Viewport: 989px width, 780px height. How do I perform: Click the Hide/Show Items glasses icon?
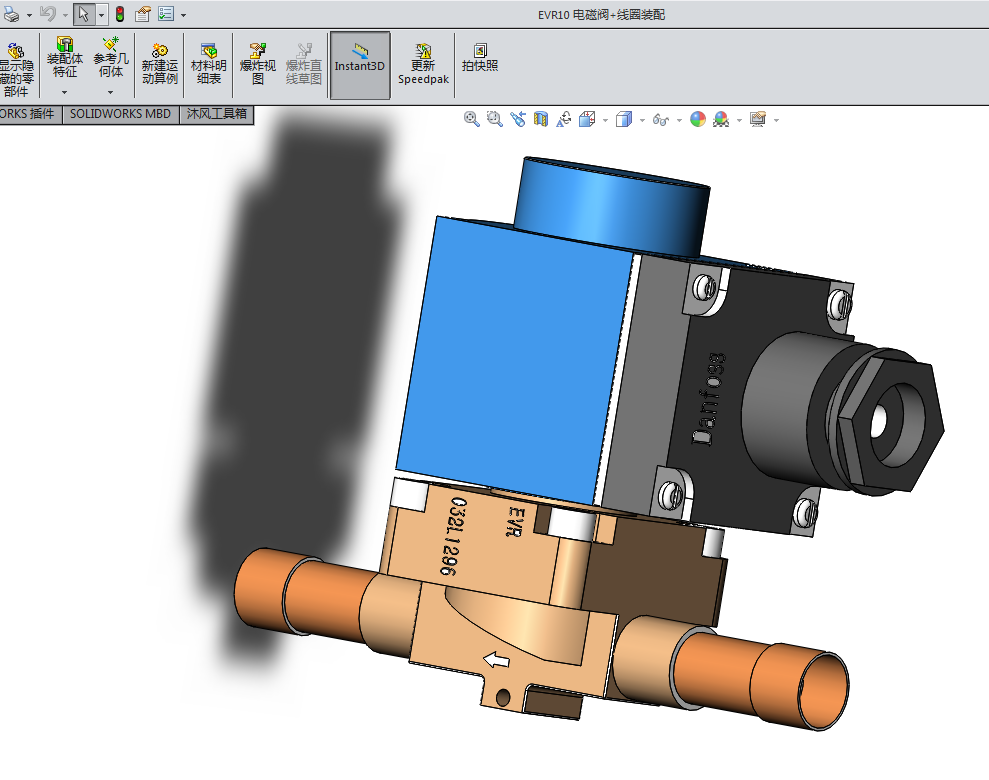pyautogui.click(x=660, y=119)
